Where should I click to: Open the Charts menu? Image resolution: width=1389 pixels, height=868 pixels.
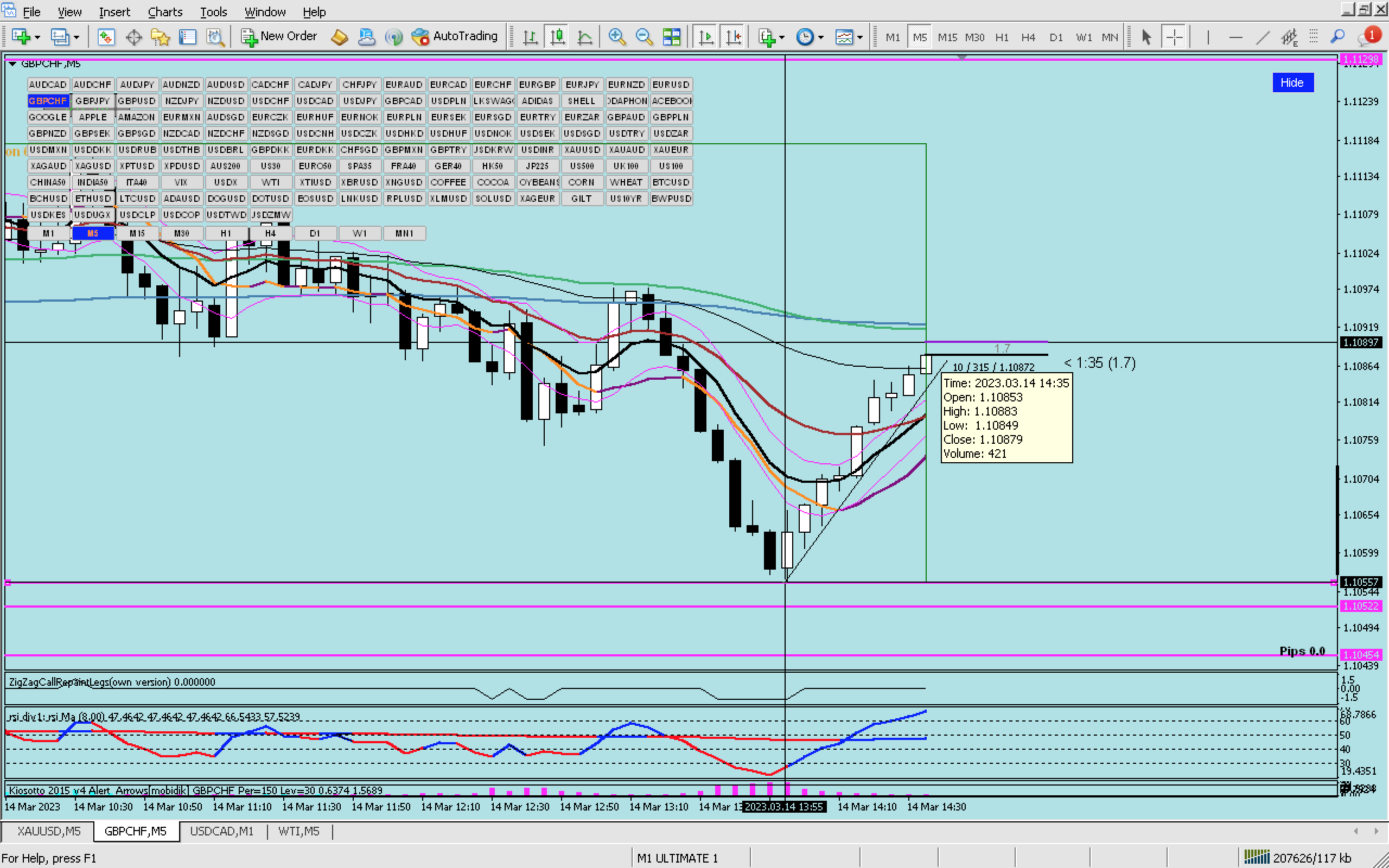pyautogui.click(x=165, y=11)
